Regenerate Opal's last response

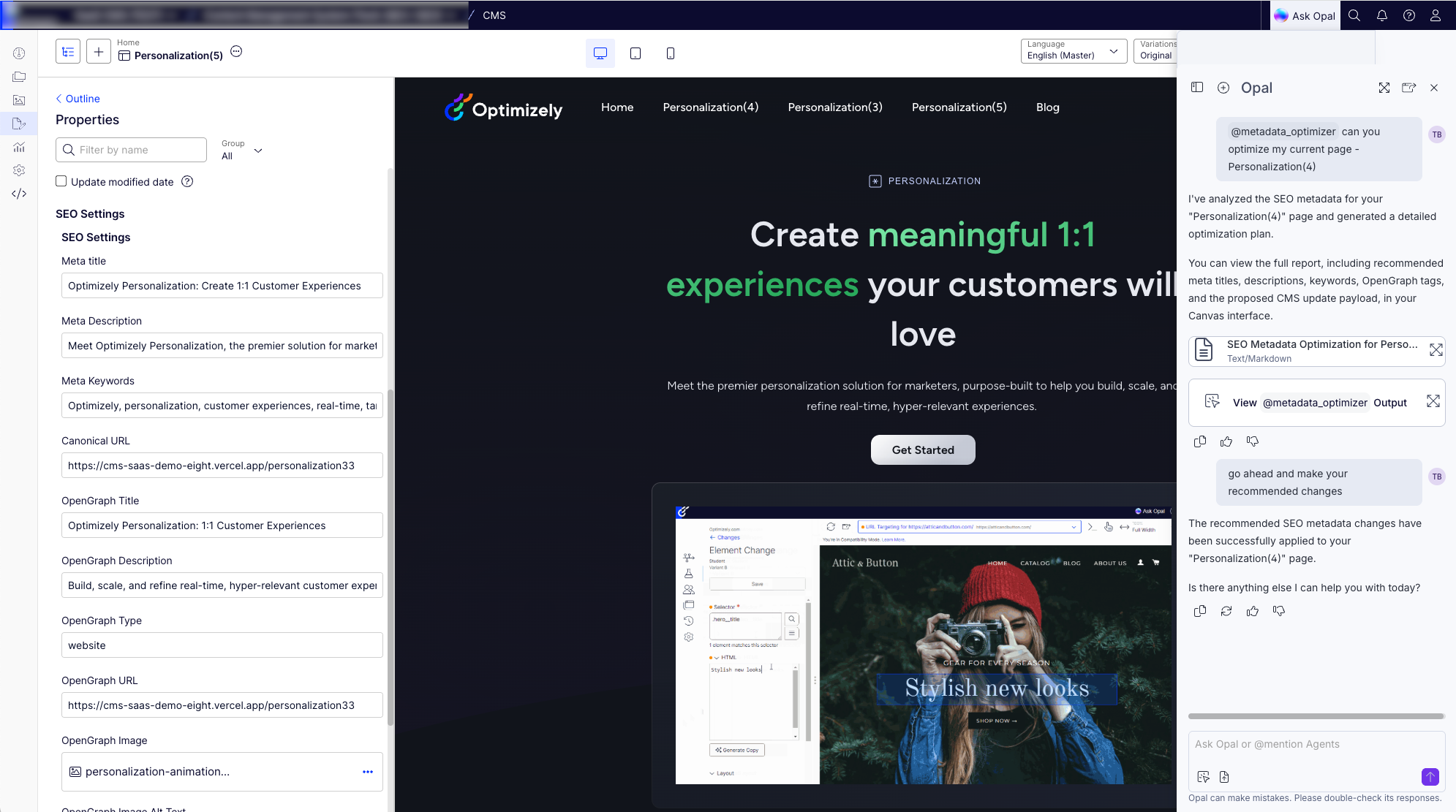[x=1226, y=611]
